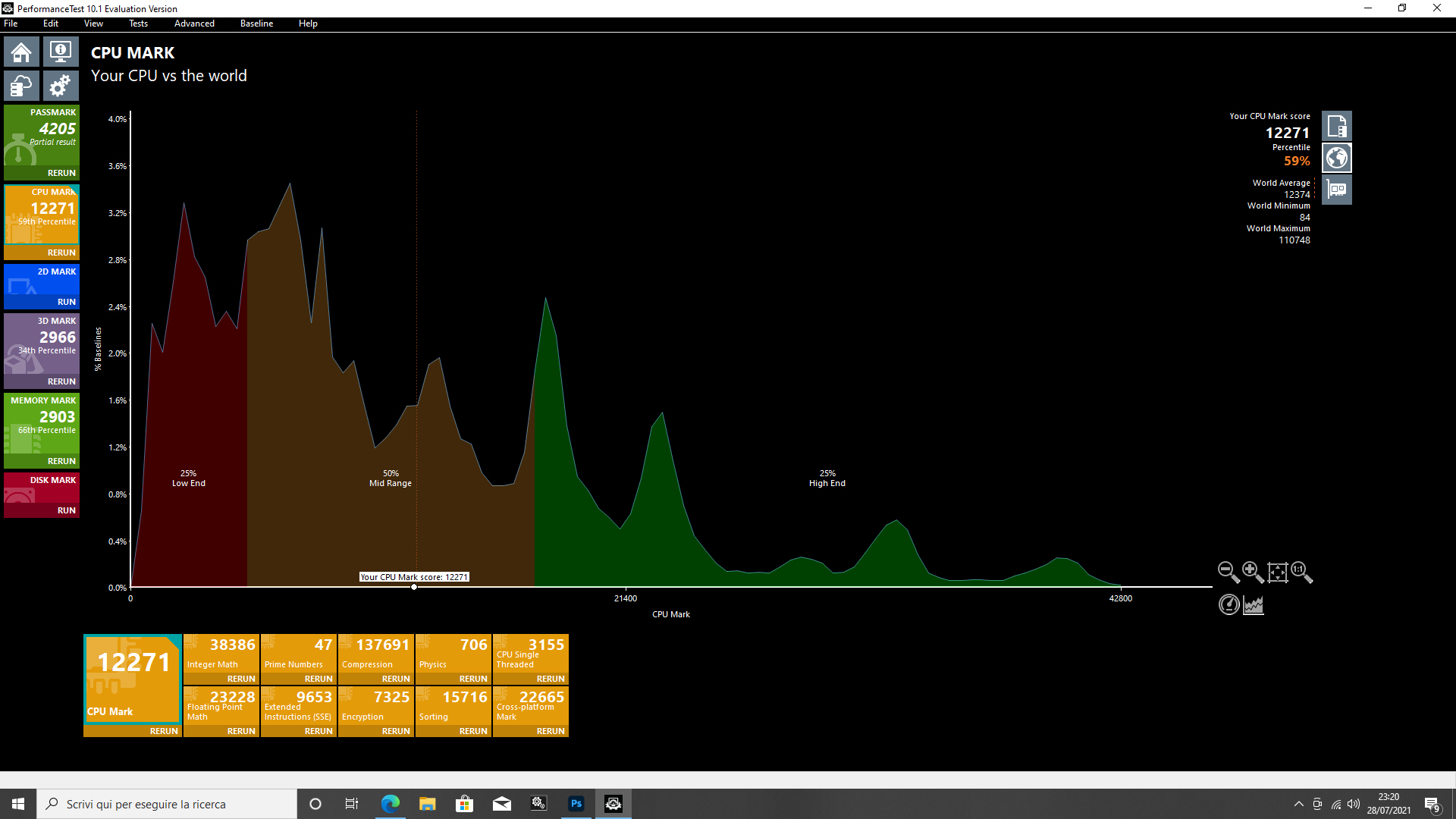
Task: Open Photoshop from the taskbar
Action: tap(576, 804)
